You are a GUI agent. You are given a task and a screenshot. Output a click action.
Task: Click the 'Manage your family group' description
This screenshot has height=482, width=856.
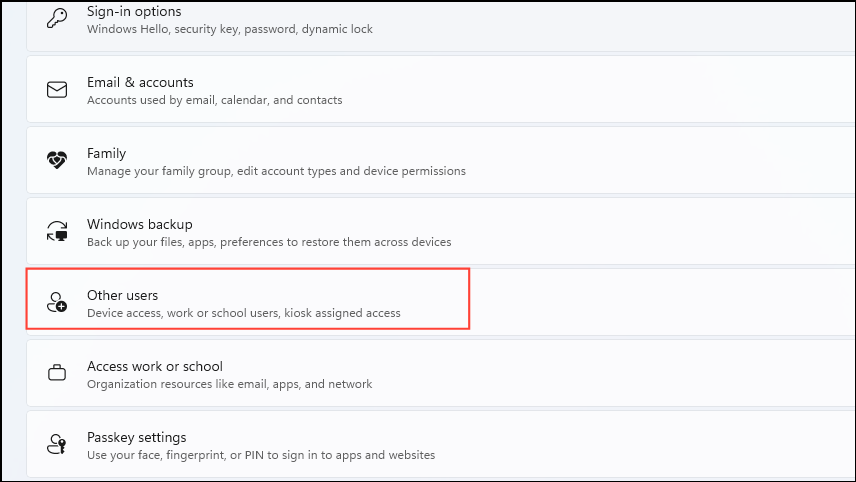point(276,171)
